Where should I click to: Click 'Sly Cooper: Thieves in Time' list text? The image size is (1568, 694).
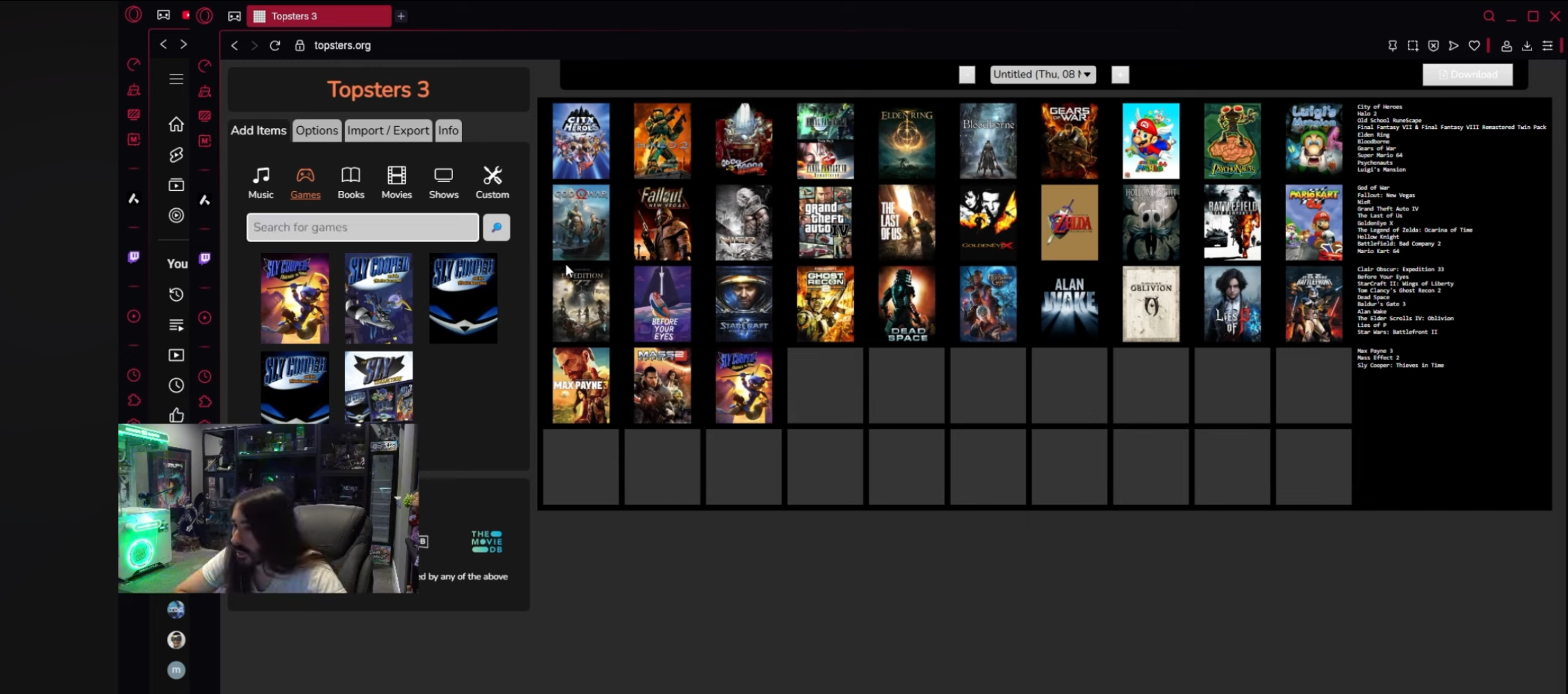coord(1400,366)
